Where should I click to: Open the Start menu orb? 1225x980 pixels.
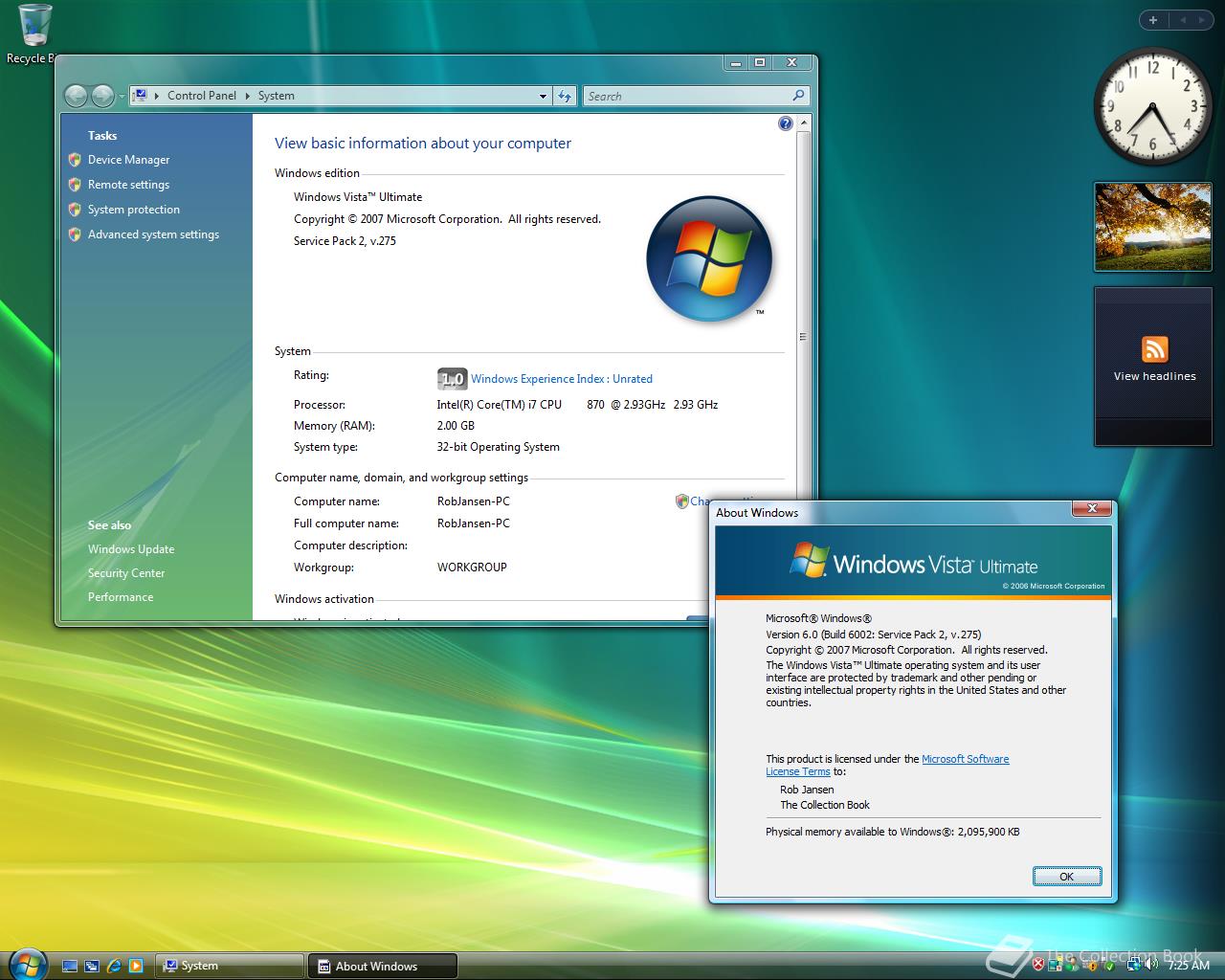point(27,964)
